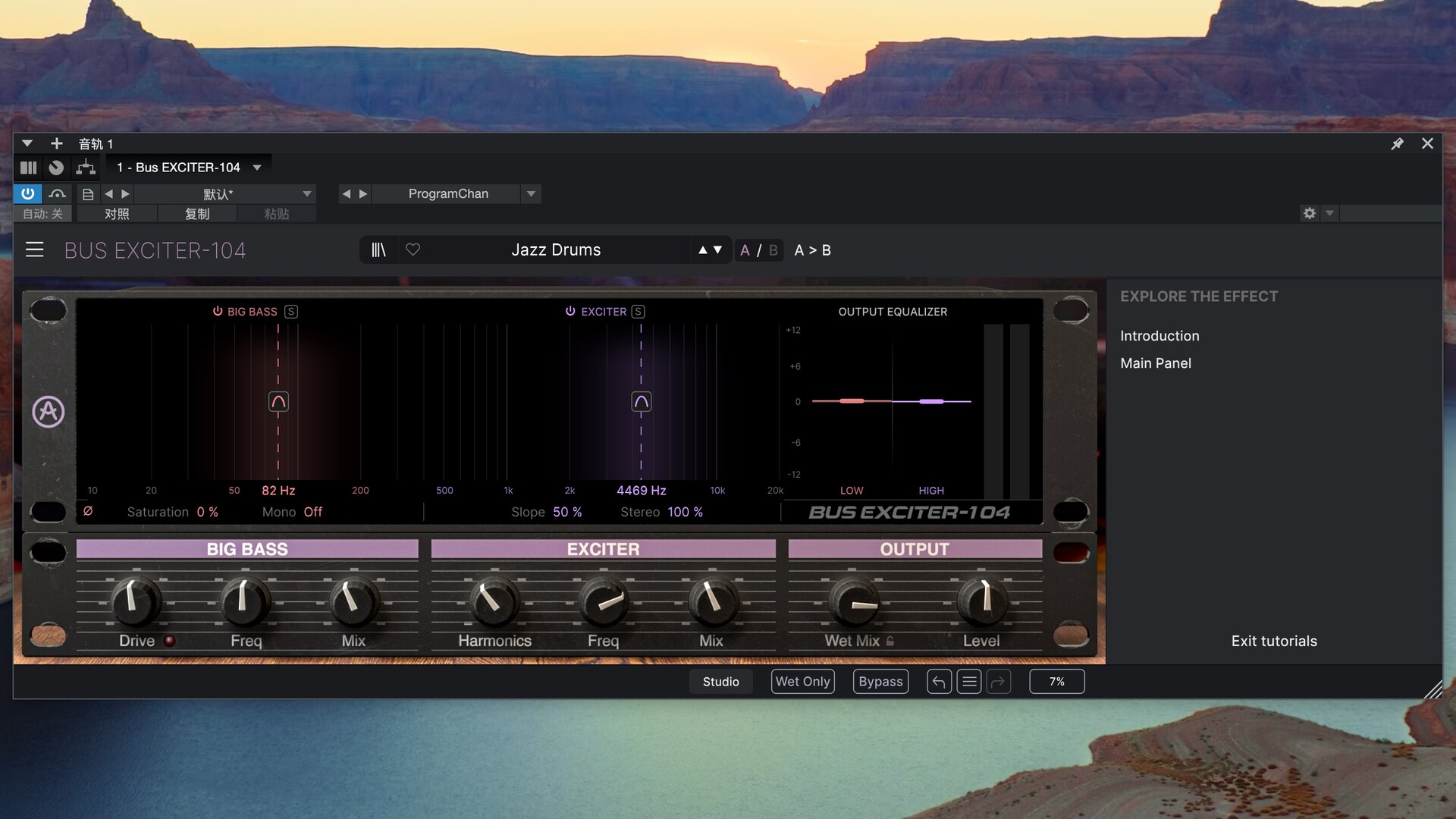Select previous preset with up arrow
This screenshot has height=819, width=1456.
coord(702,249)
